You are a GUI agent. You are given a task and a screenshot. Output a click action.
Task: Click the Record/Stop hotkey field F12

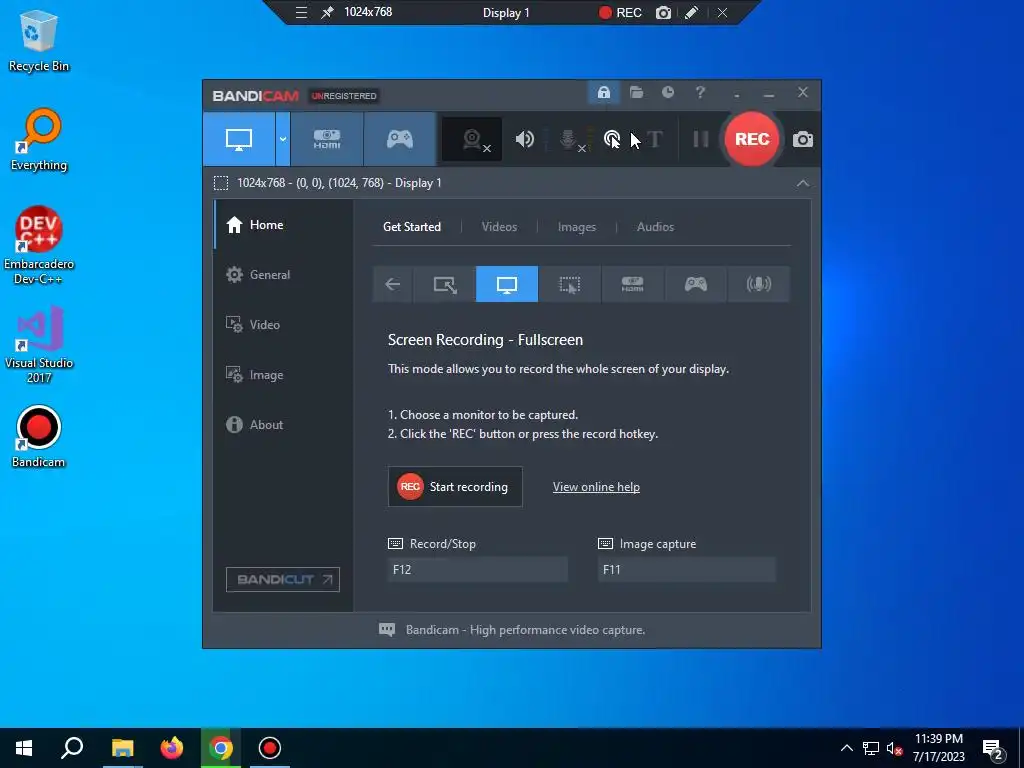pos(477,569)
